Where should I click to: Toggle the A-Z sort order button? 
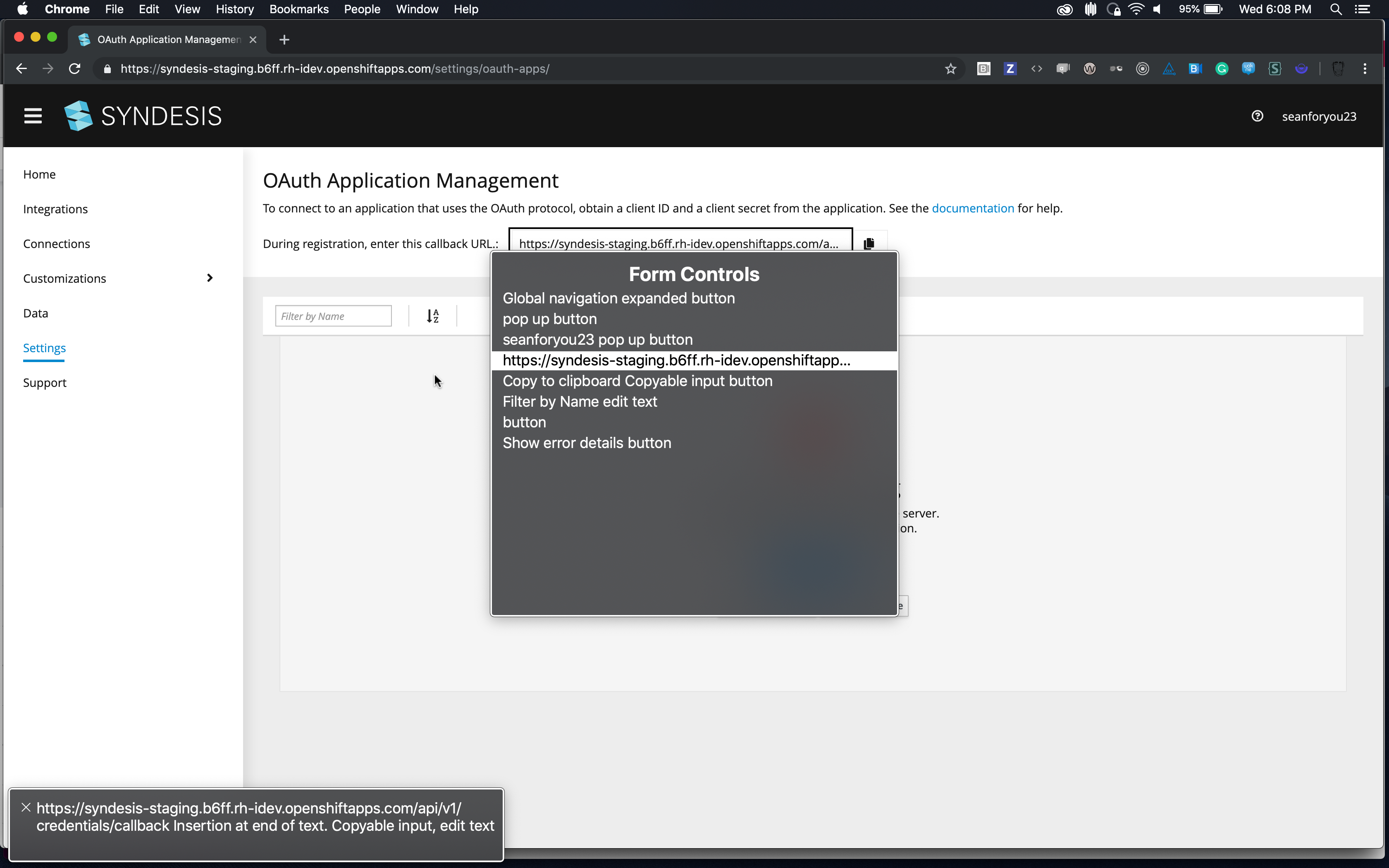pos(433,316)
